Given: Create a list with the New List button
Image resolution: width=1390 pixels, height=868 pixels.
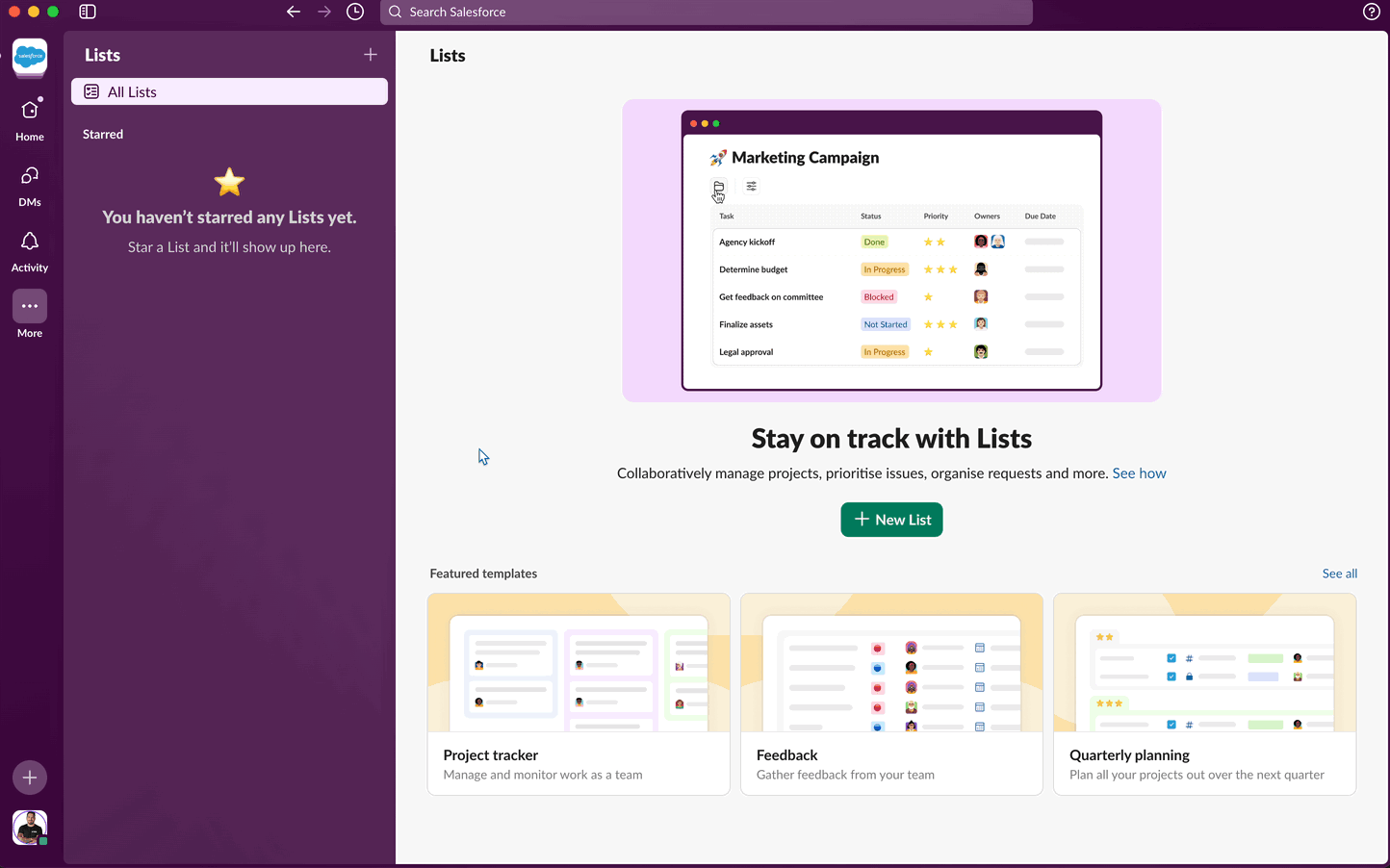Looking at the screenshot, I should coord(890,520).
